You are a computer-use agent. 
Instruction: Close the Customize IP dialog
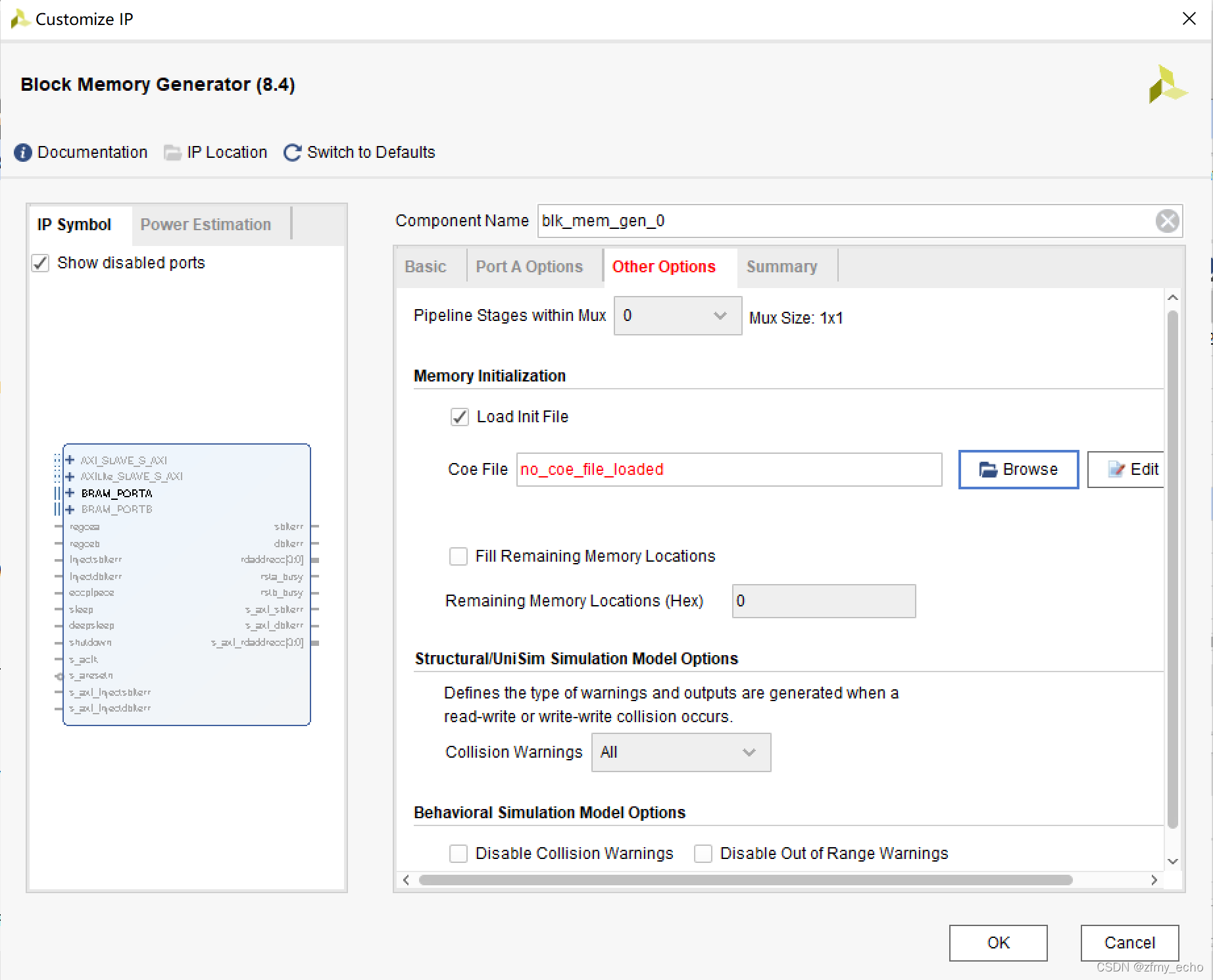1189,18
